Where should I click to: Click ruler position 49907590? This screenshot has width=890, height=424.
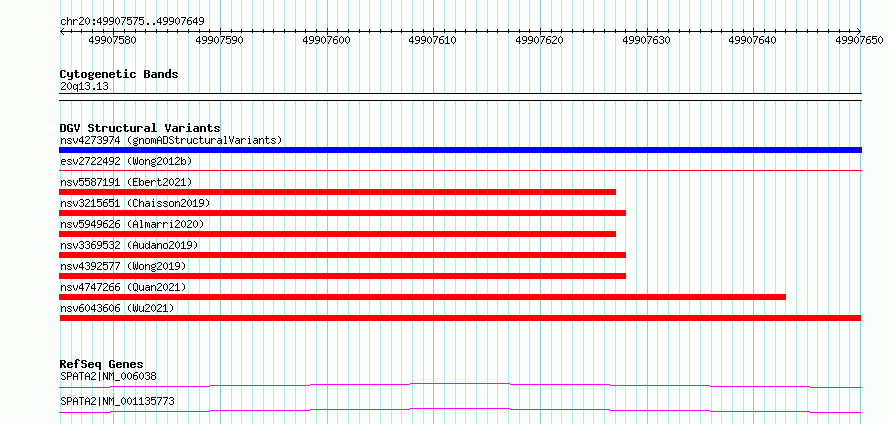(x=220, y=40)
